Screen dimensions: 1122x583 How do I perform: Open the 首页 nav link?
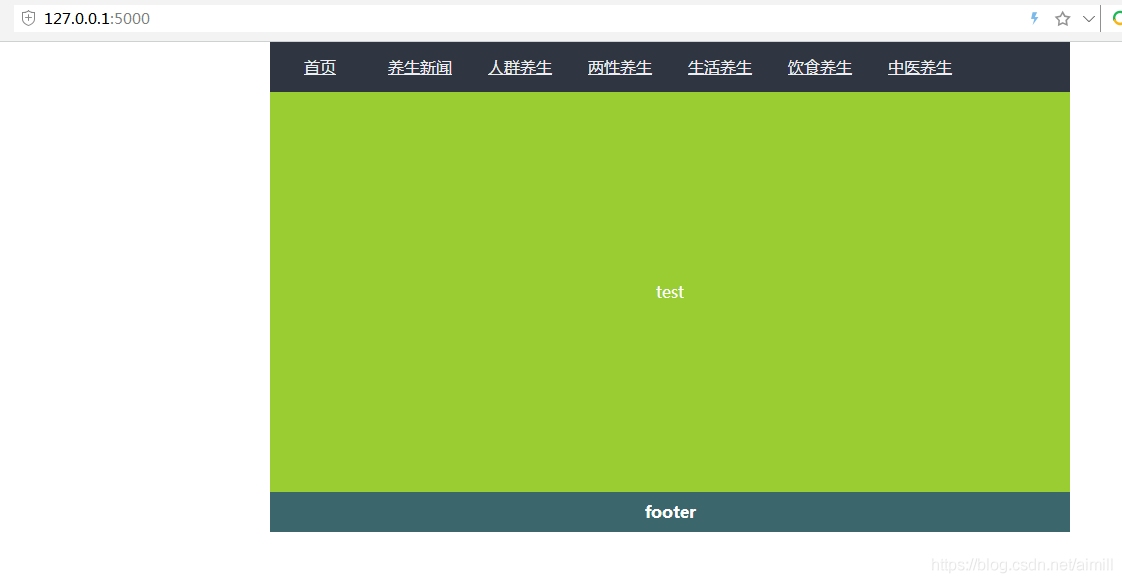click(x=320, y=67)
